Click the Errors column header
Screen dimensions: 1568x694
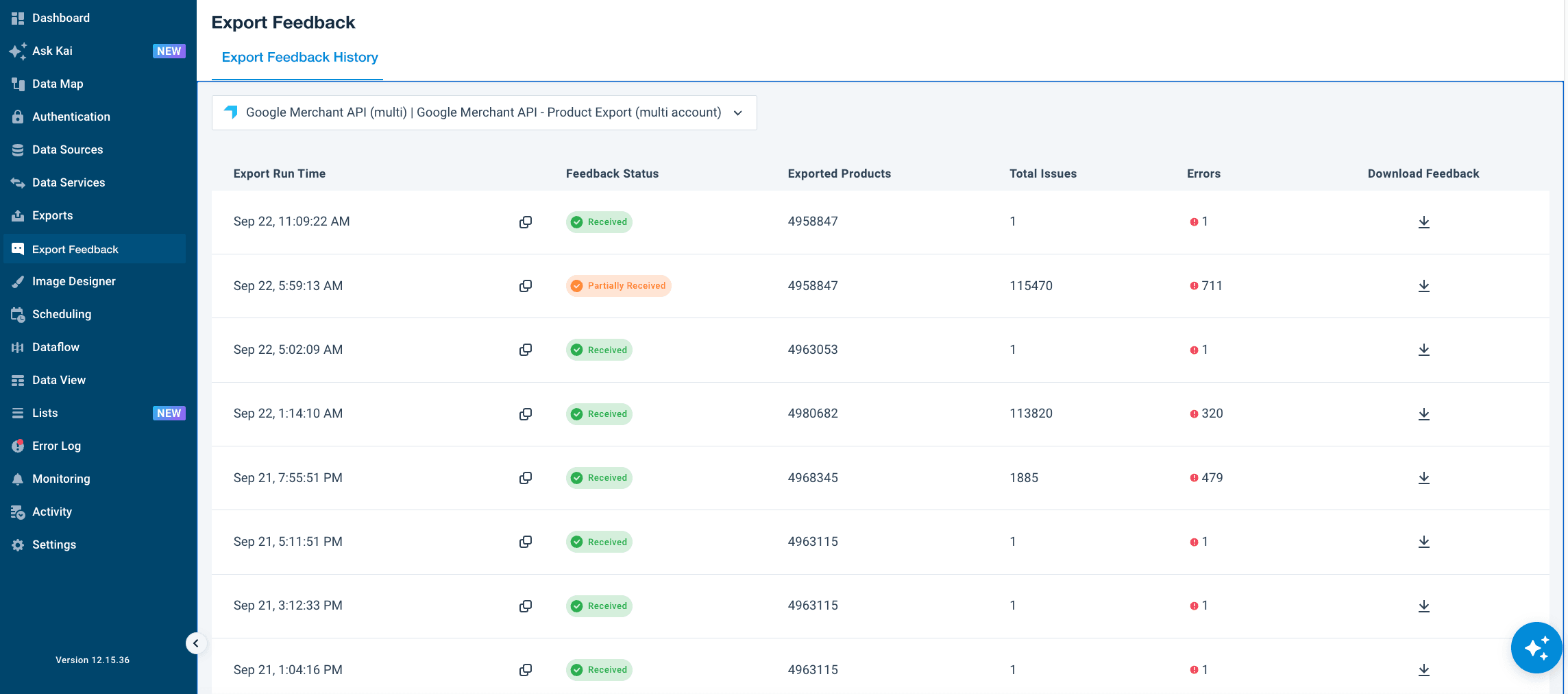click(1203, 173)
